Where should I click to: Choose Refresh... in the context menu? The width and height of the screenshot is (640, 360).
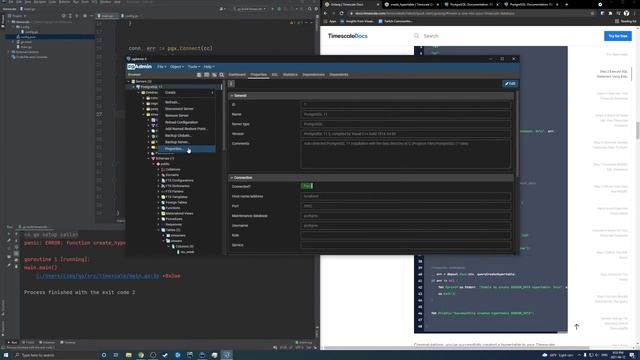click(187, 102)
